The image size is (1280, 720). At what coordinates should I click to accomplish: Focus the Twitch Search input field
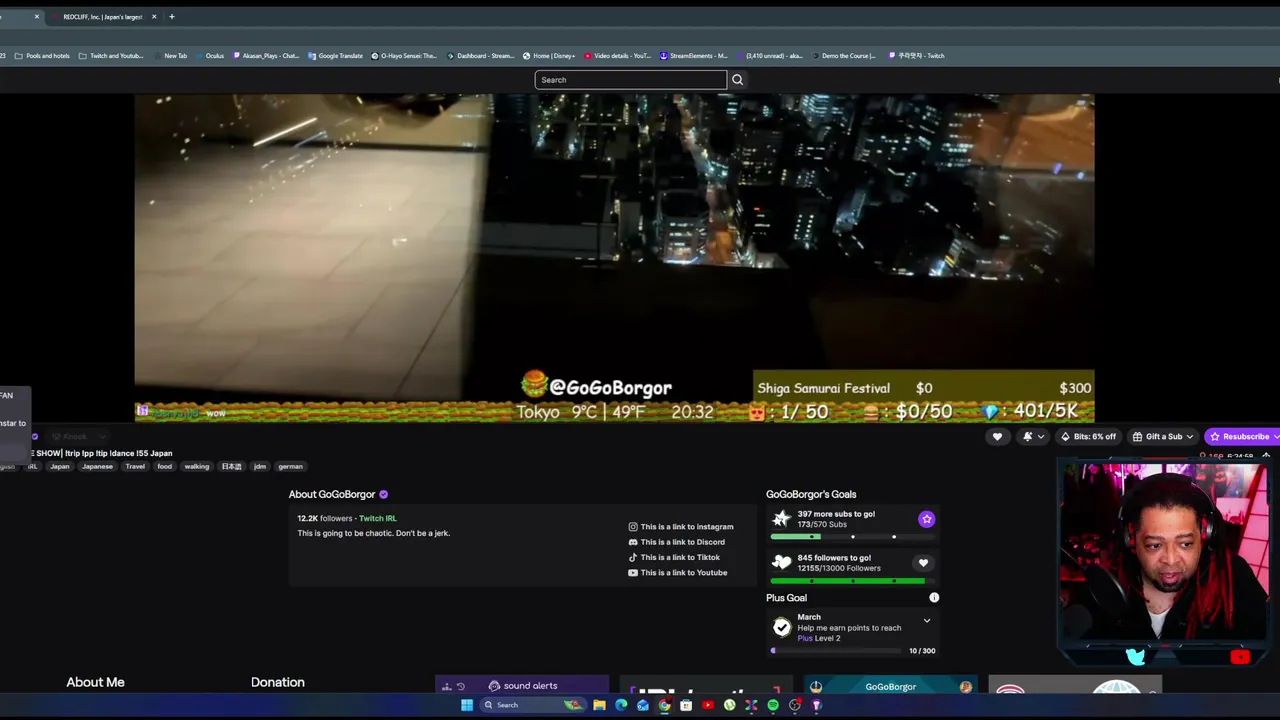[630, 80]
